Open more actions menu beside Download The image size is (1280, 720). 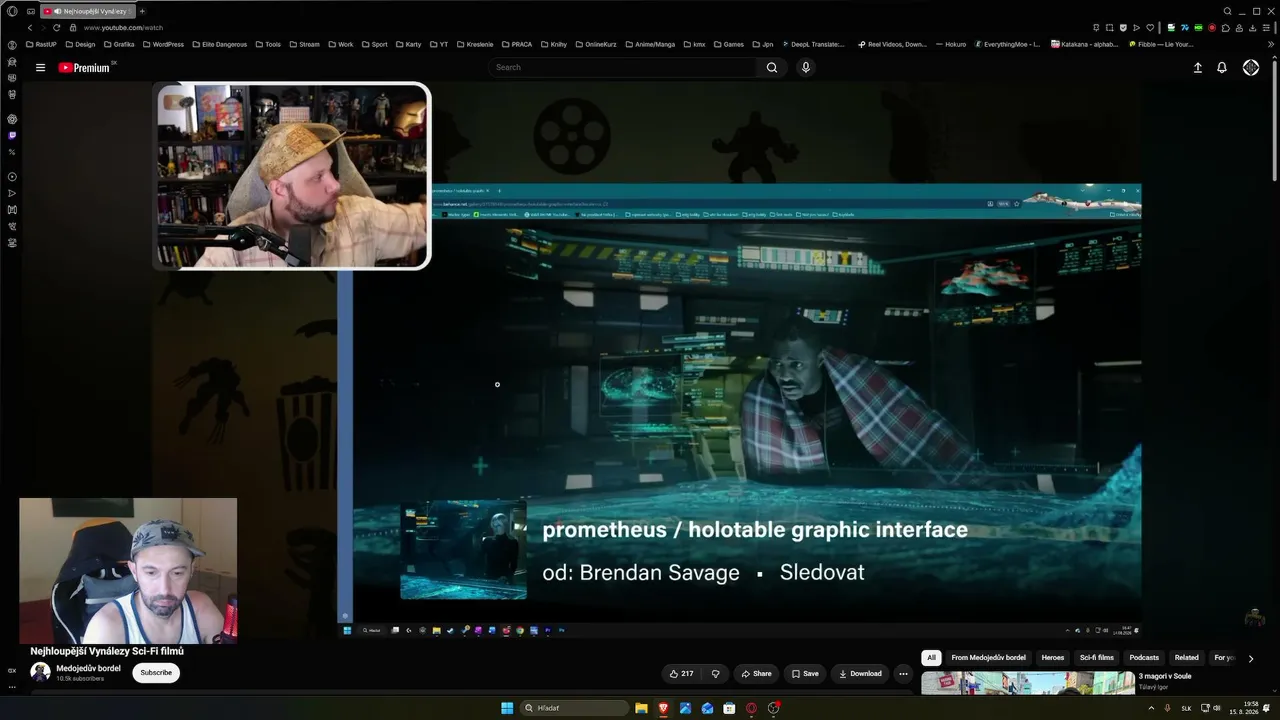pyautogui.click(x=903, y=674)
